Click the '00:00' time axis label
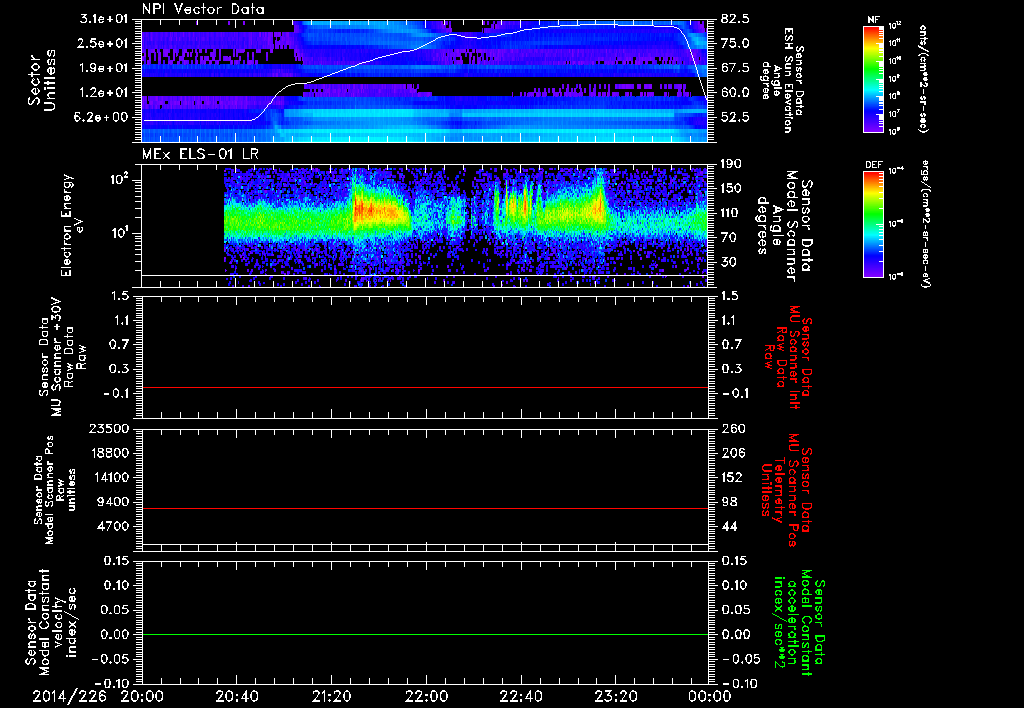1024x708 pixels. 710,696
